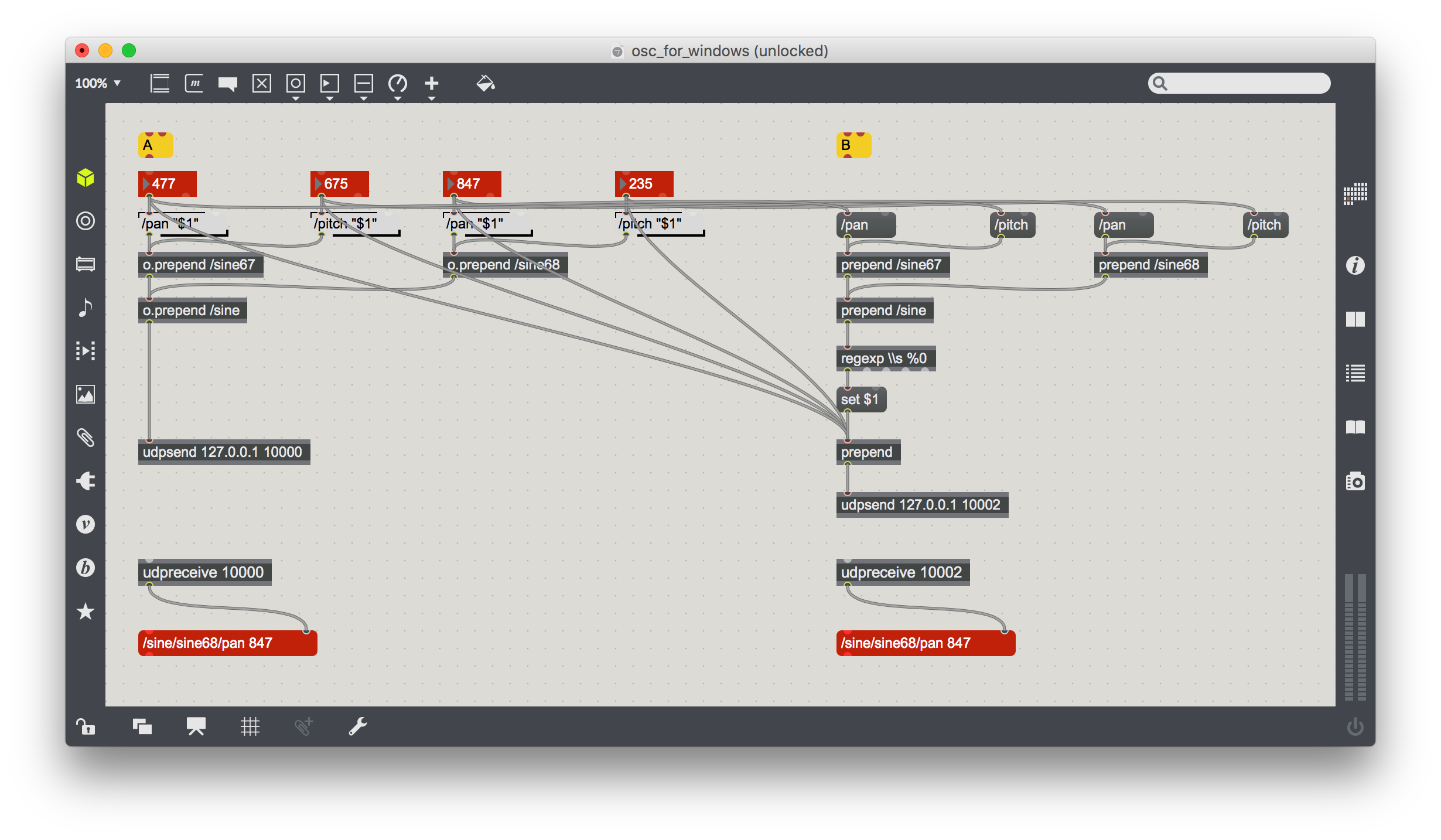Toggle patcher lock icon
1441x840 pixels.
tap(86, 727)
